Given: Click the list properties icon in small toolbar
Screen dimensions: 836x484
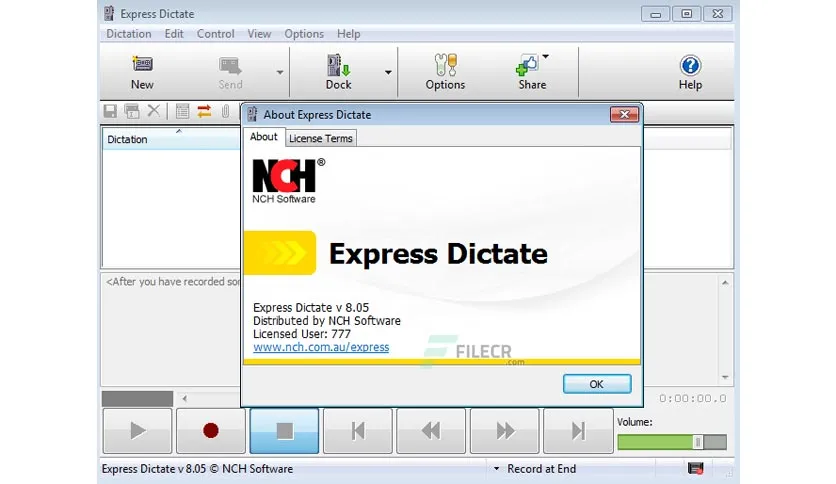Looking at the screenshot, I should 182,111.
